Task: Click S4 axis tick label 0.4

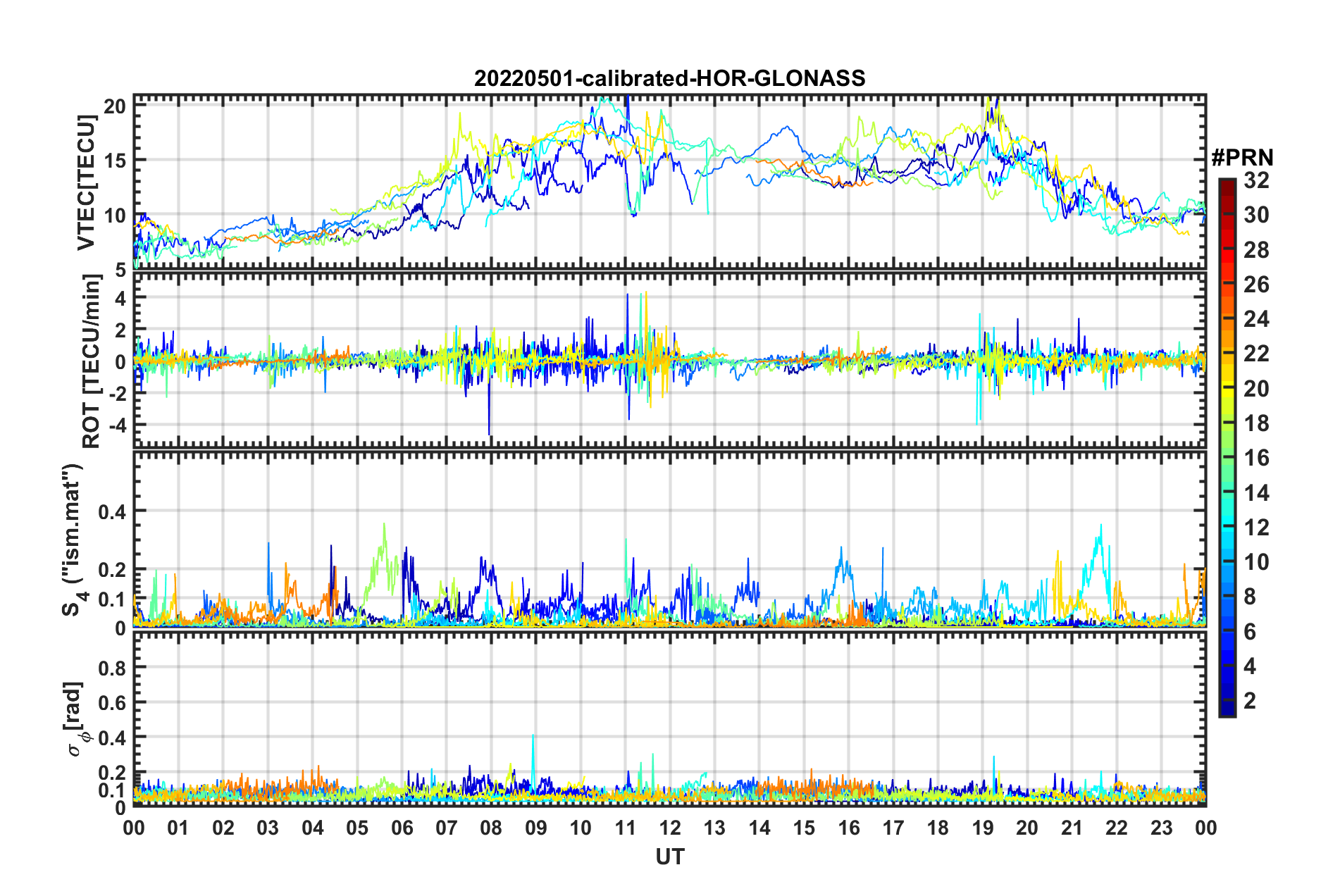Action: point(113,511)
